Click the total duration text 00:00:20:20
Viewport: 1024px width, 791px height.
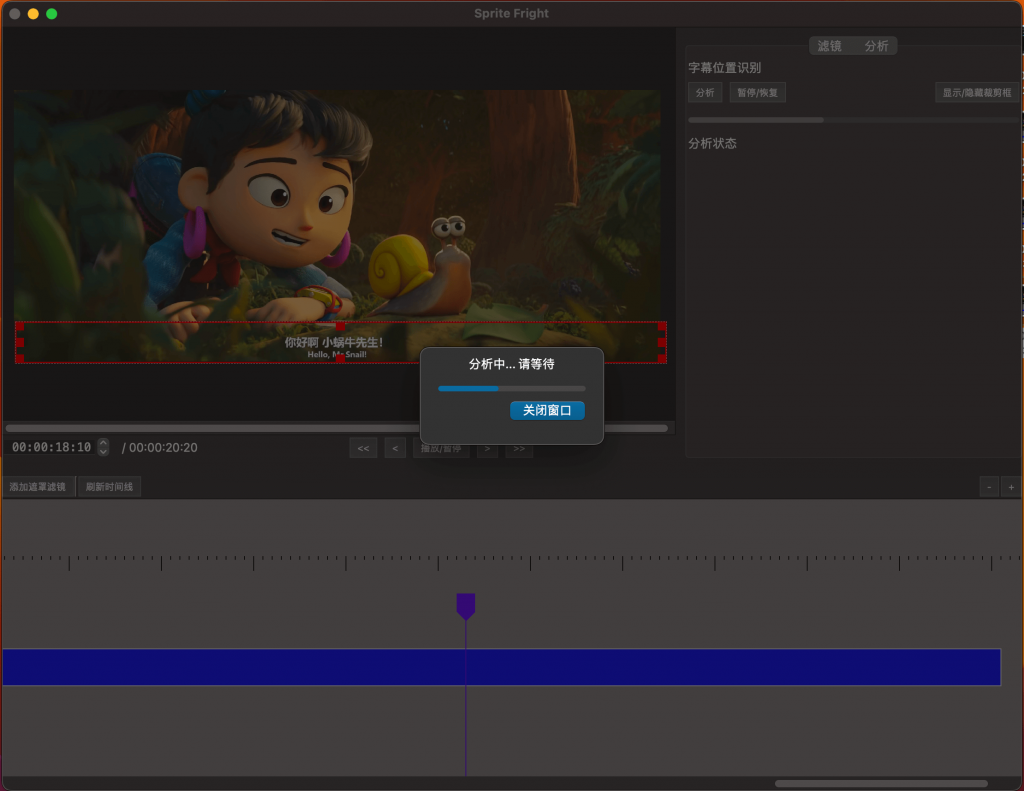coord(163,447)
